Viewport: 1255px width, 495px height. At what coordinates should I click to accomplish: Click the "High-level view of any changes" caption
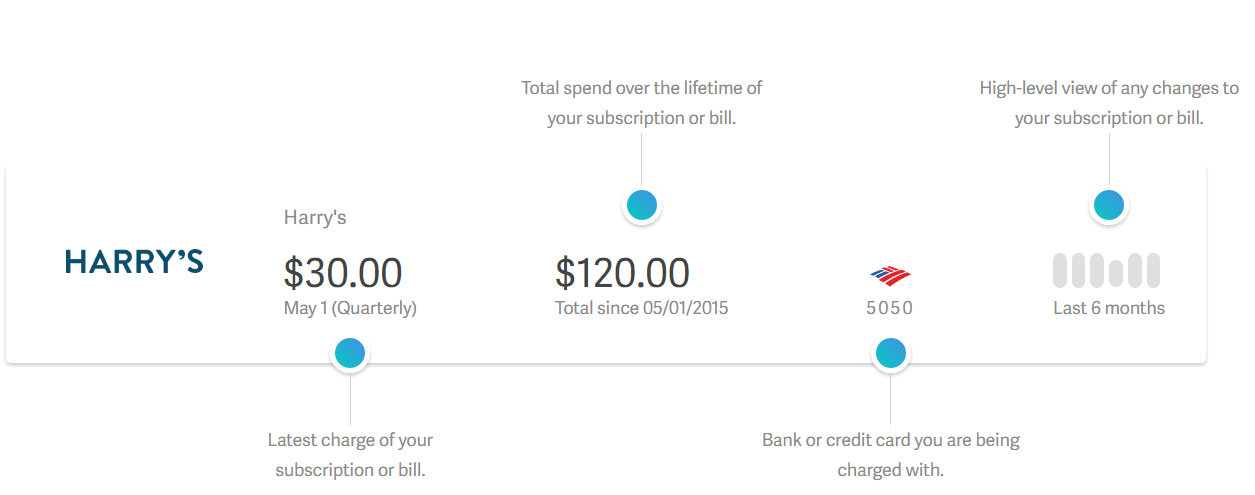tap(1109, 103)
